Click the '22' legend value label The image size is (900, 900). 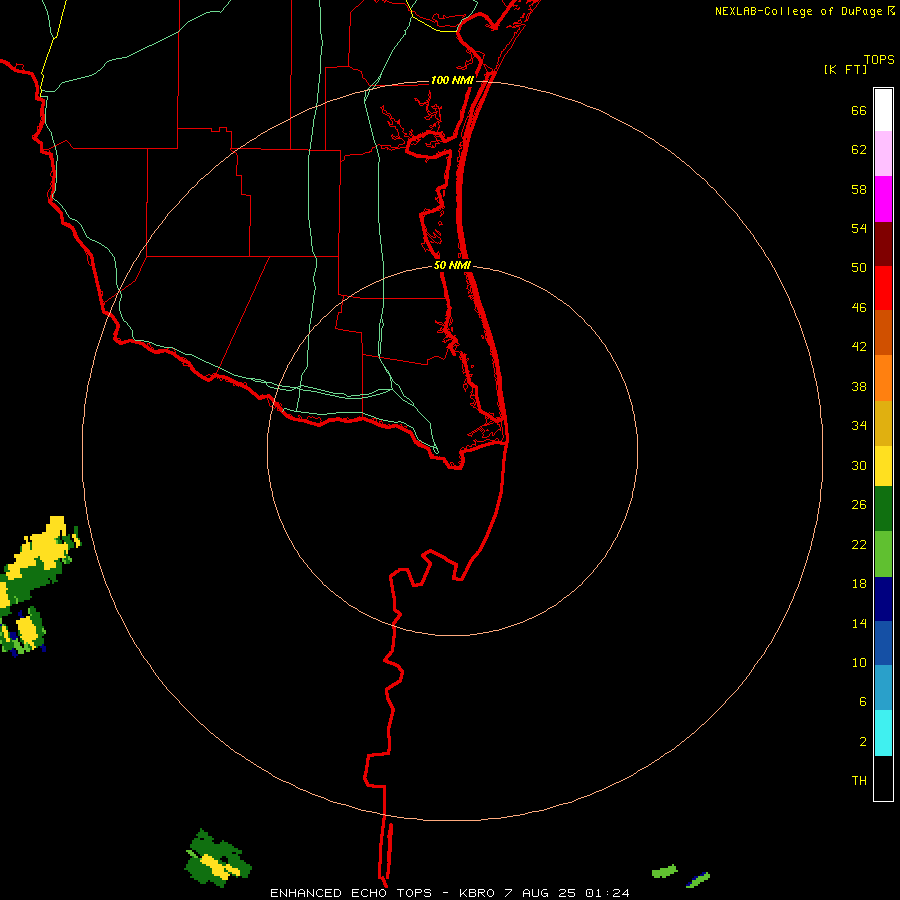pyautogui.click(x=859, y=545)
